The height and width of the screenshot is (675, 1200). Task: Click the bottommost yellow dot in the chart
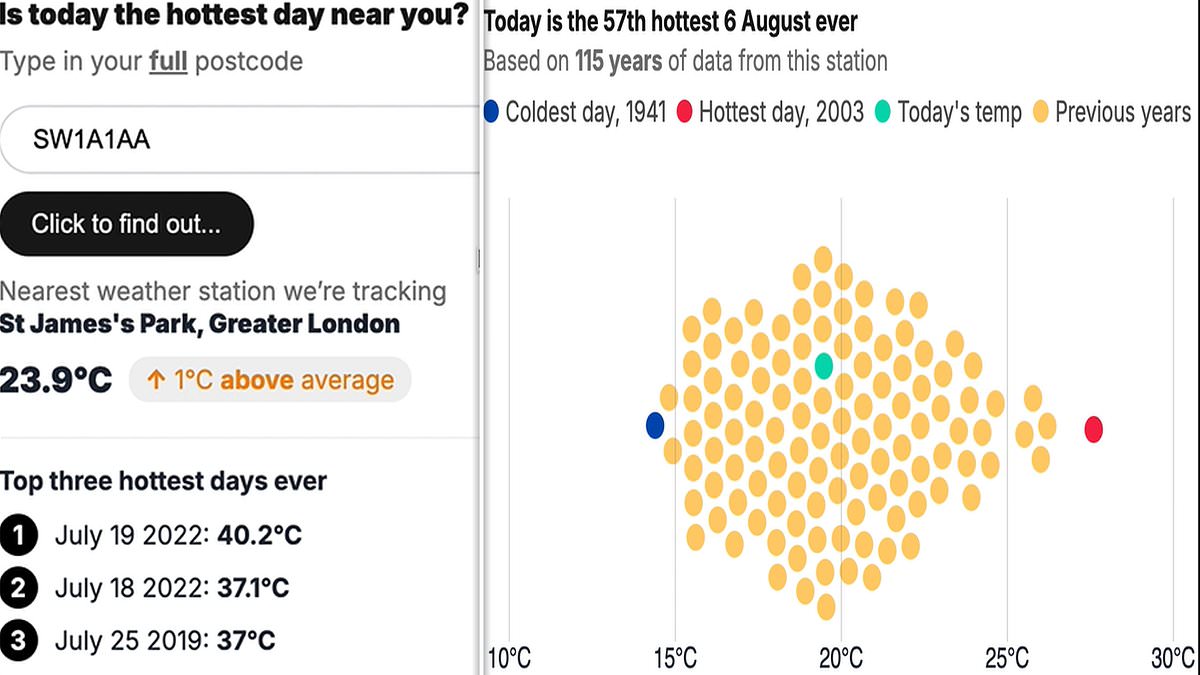click(826, 607)
